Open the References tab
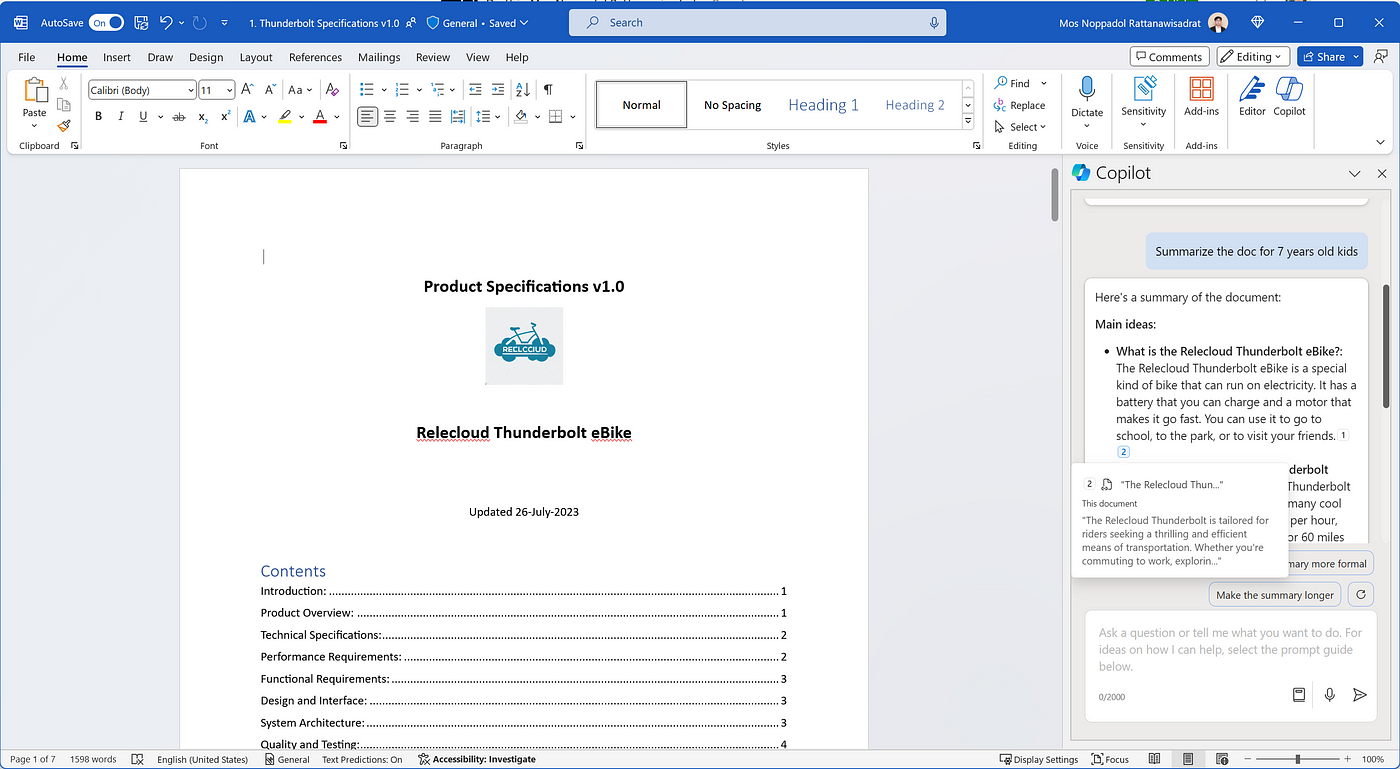Image resolution: width=1400 pixels, height=769 pixels. pyautogui.click(x=315, y=57)
